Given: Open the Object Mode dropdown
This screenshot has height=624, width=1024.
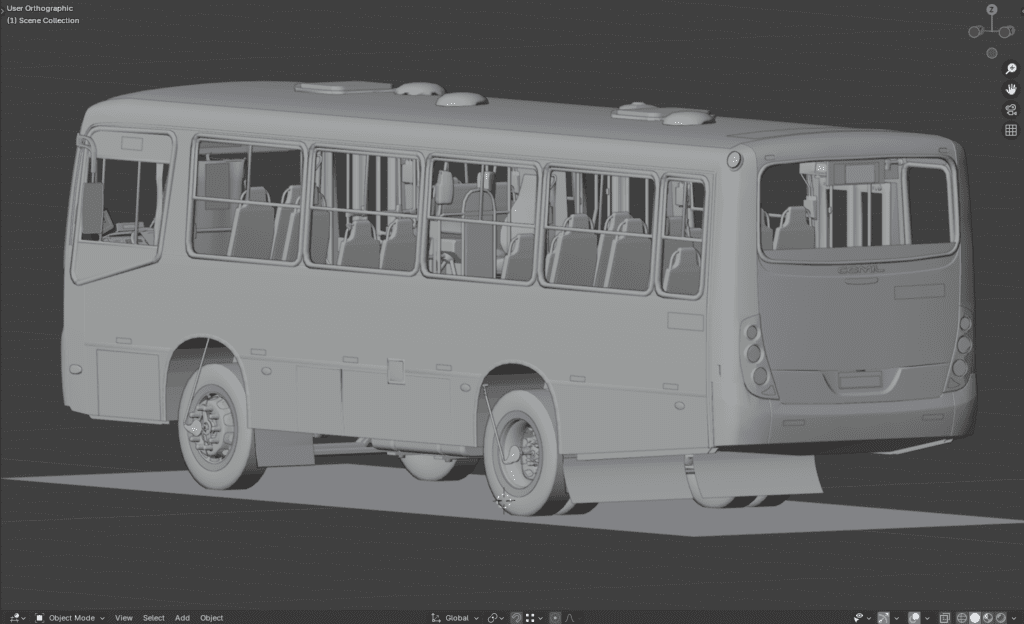Looking at the screenshot, I should (x=70, y=618).
